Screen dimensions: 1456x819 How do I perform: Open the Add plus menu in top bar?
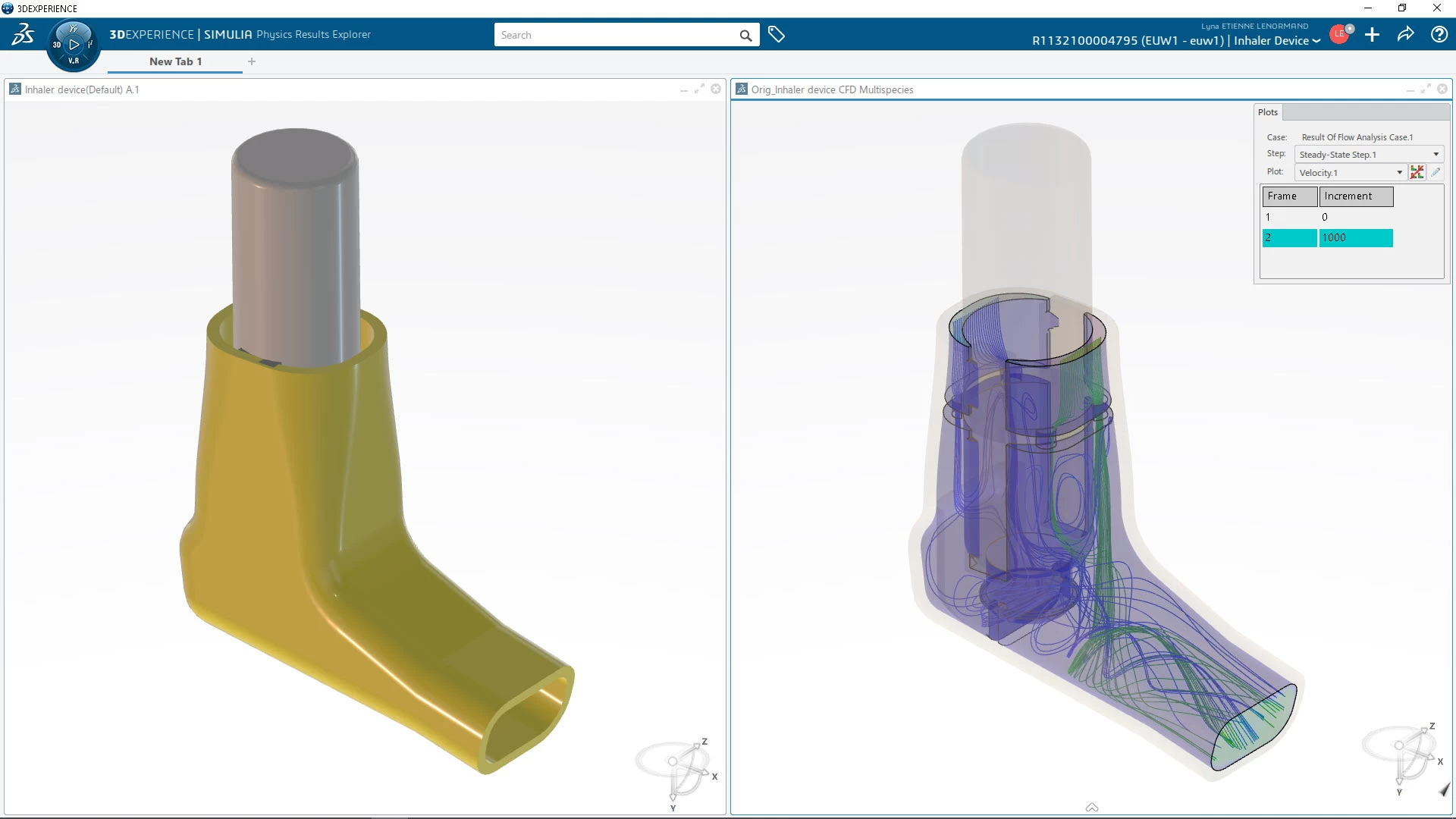(x=1372, y=35)
